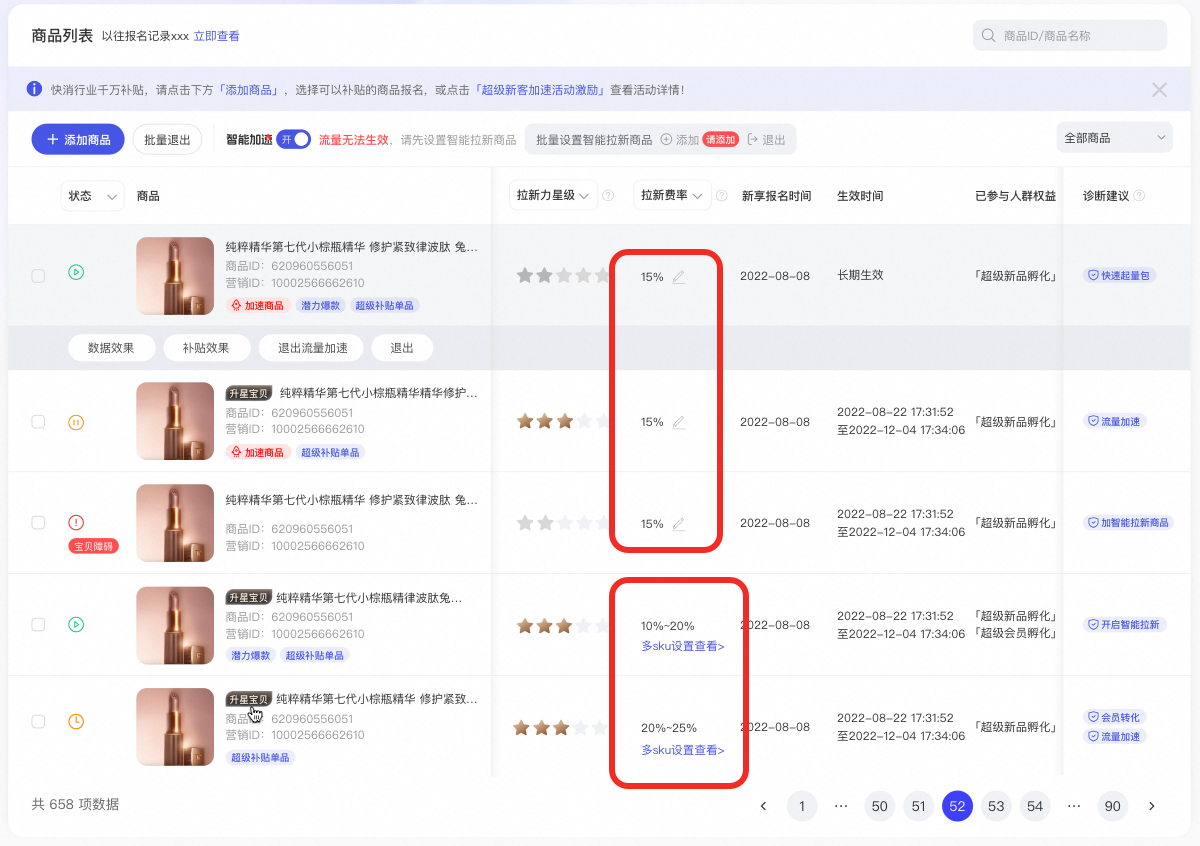This screenshot has width=1200, height=846.
Task: Tick the checkbox of the 宝贝障碍 row
Action: click(38, 523)
